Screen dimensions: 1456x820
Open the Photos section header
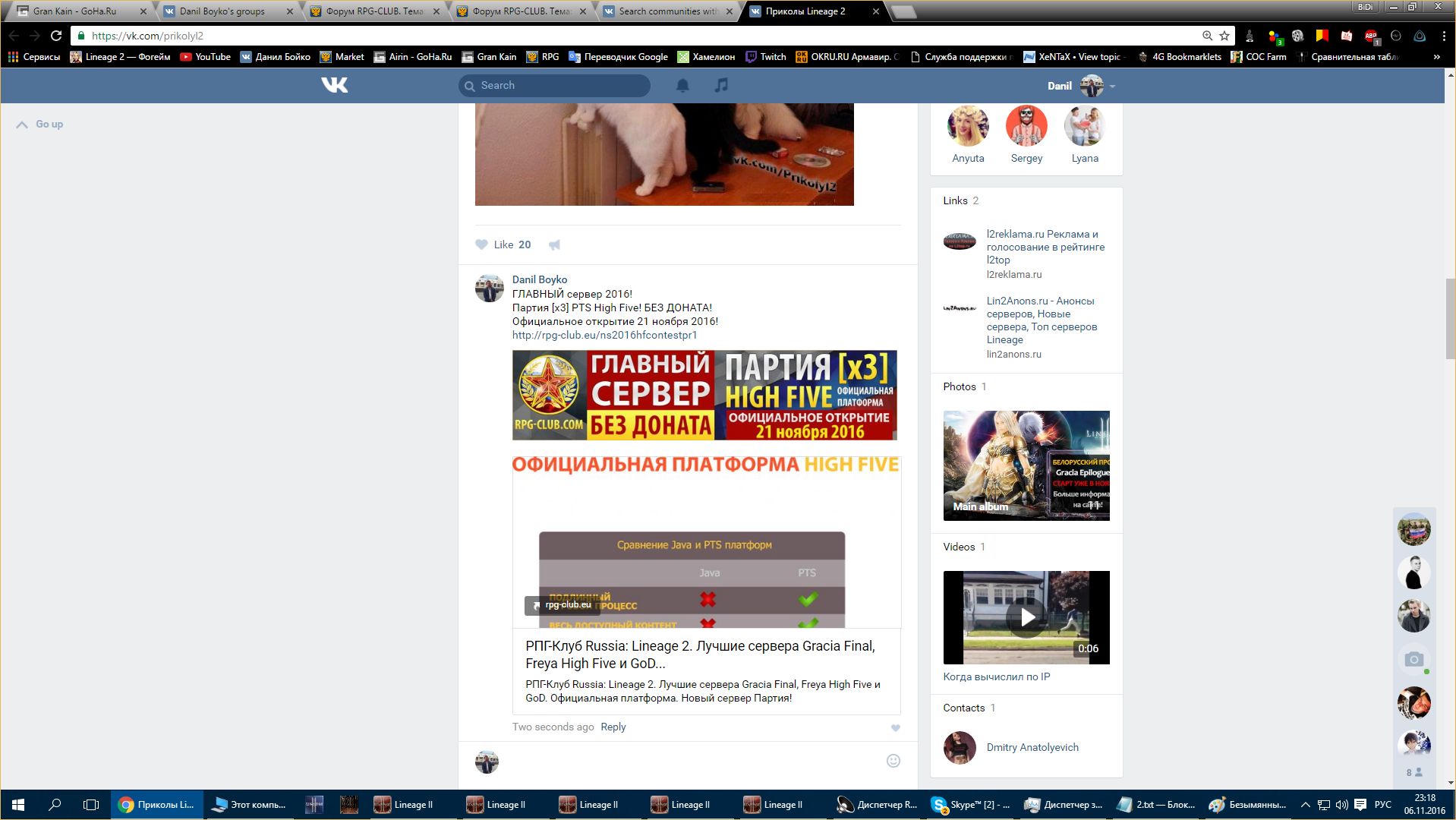[x=965, y=386]
